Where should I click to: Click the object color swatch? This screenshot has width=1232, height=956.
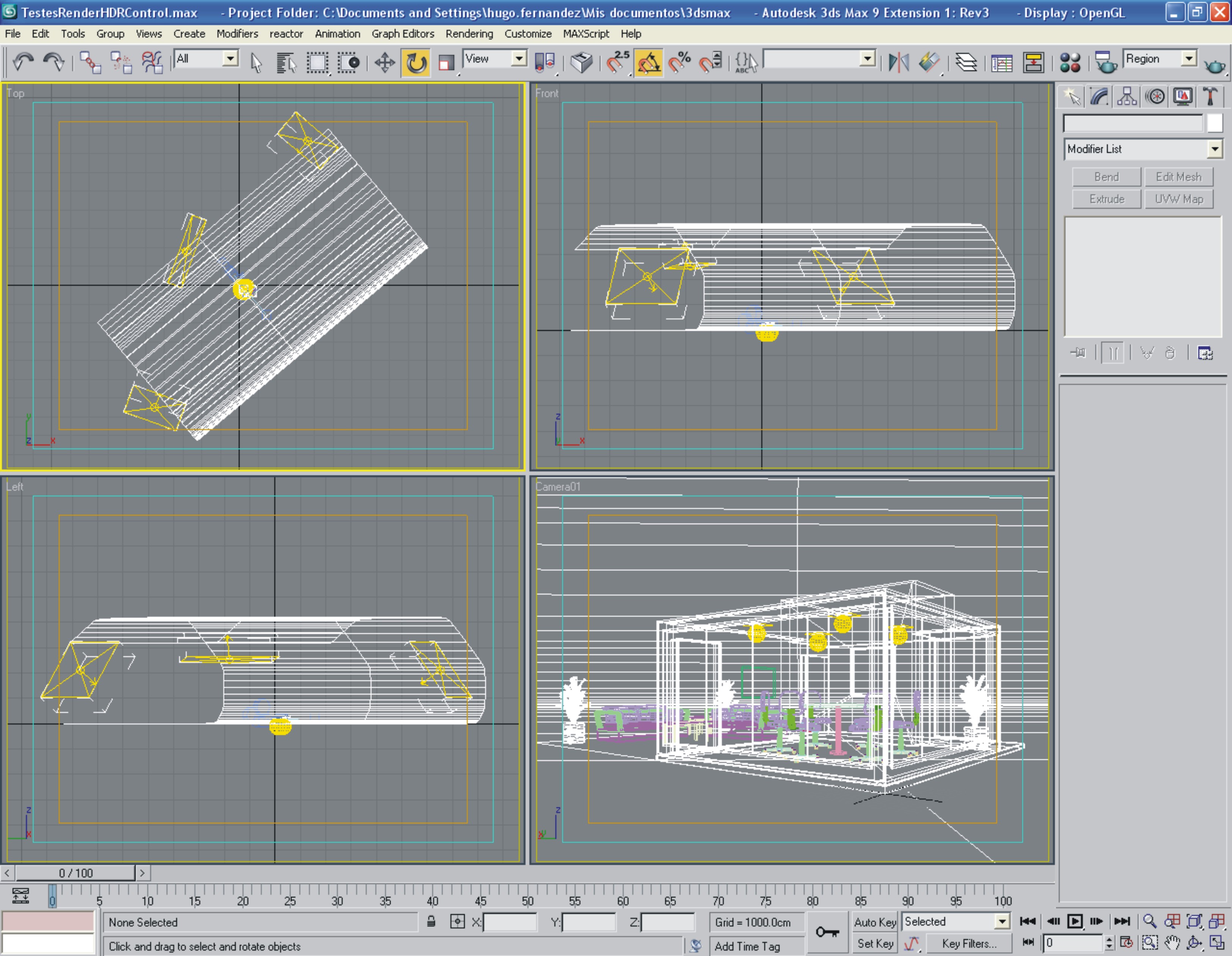point(1214,123)
